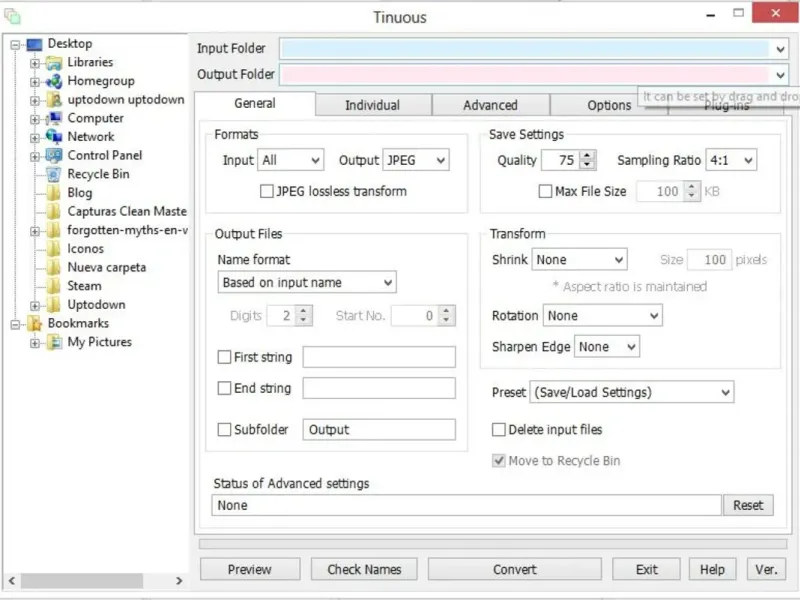Click the Convert button
The image size is (800, 600).
515,569
